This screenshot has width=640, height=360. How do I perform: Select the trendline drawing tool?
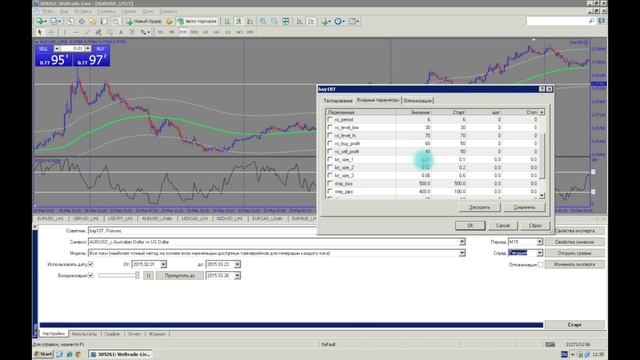[87, 32]
